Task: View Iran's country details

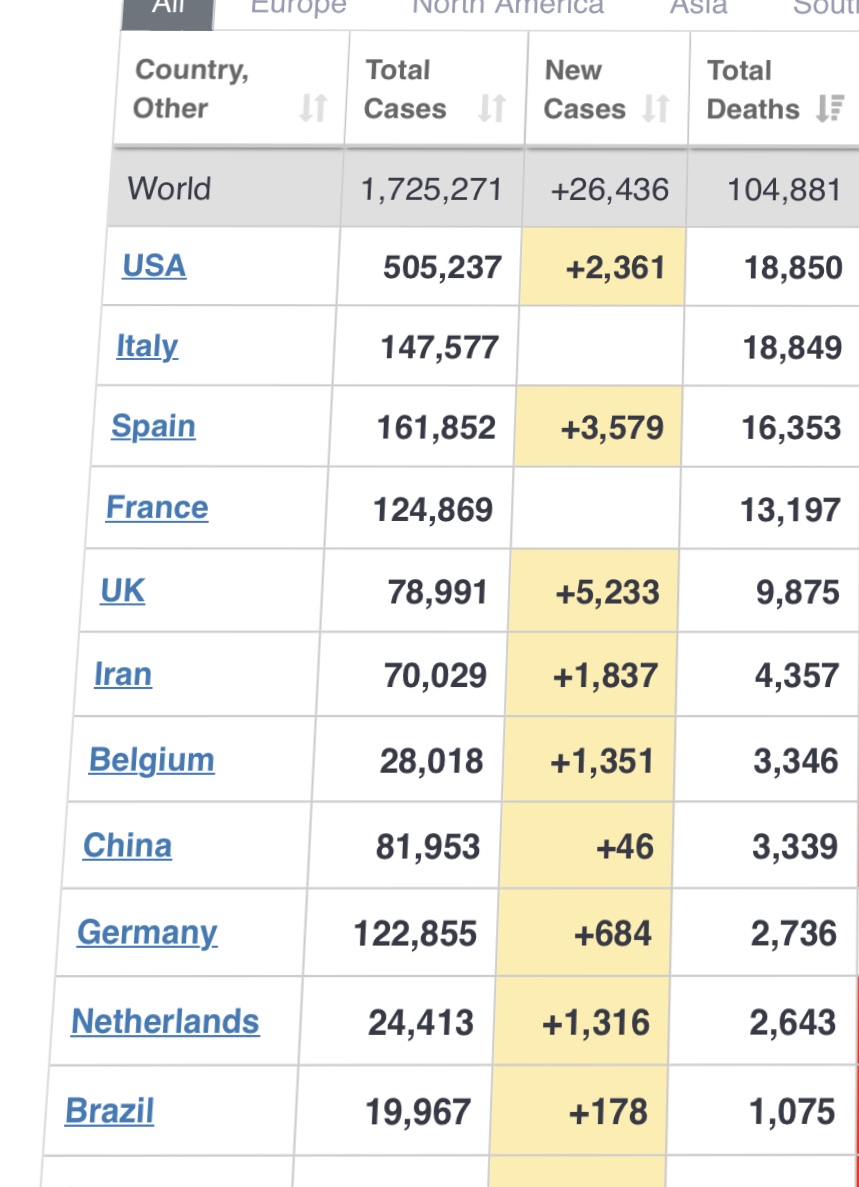Action: click(123, 675)
